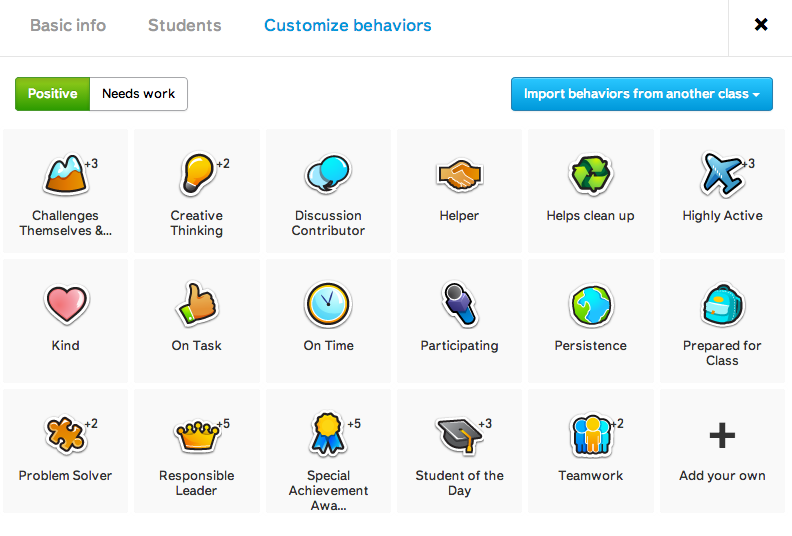Click the Problem Solver puzzle piece icon
The height and width of the screenshot is (536, 792).
[65, 434]
